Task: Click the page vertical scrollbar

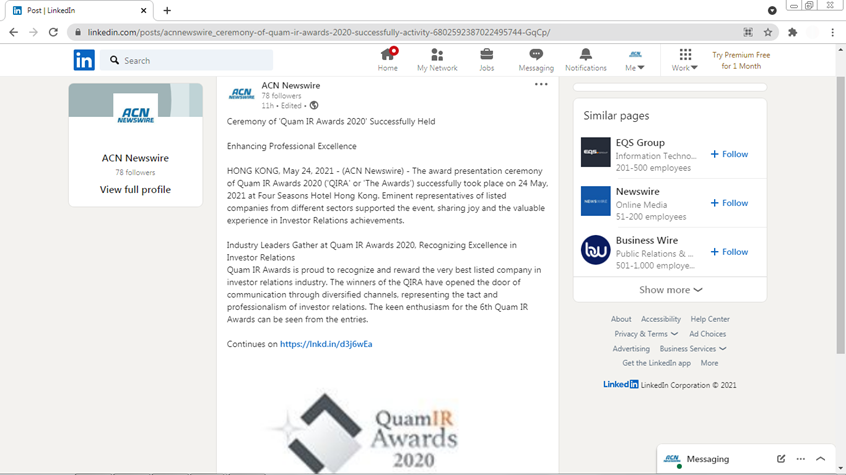Action: pos(841,216)
